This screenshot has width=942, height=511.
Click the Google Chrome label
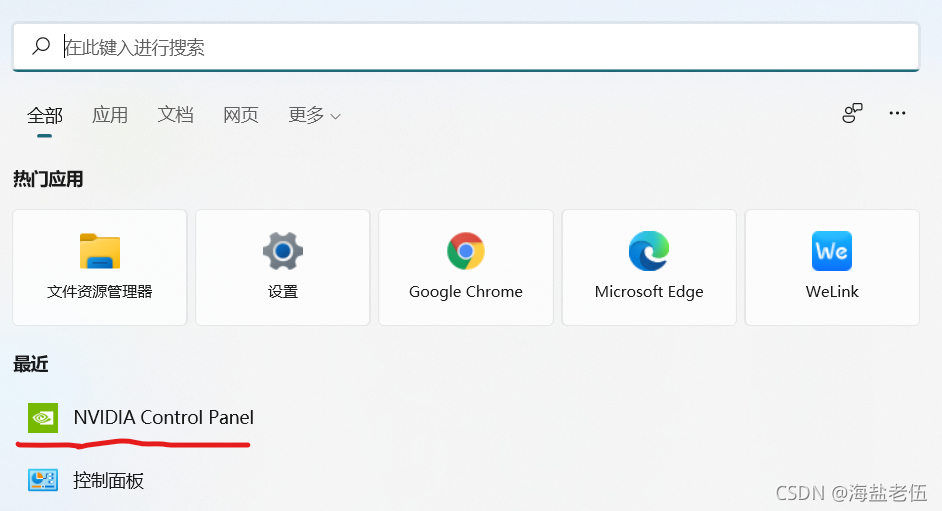(x=466, y=292)
